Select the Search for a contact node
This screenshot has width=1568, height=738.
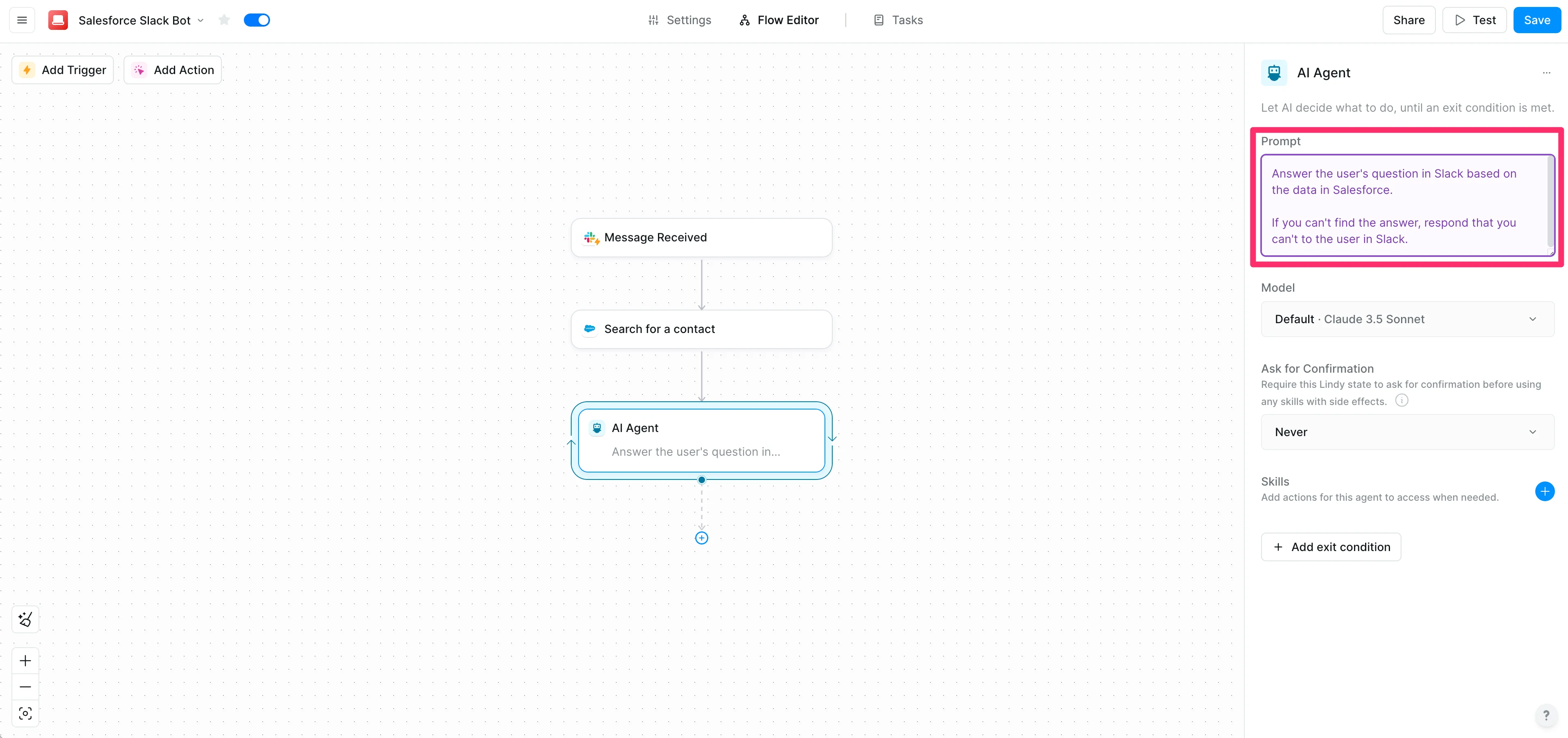701,329
